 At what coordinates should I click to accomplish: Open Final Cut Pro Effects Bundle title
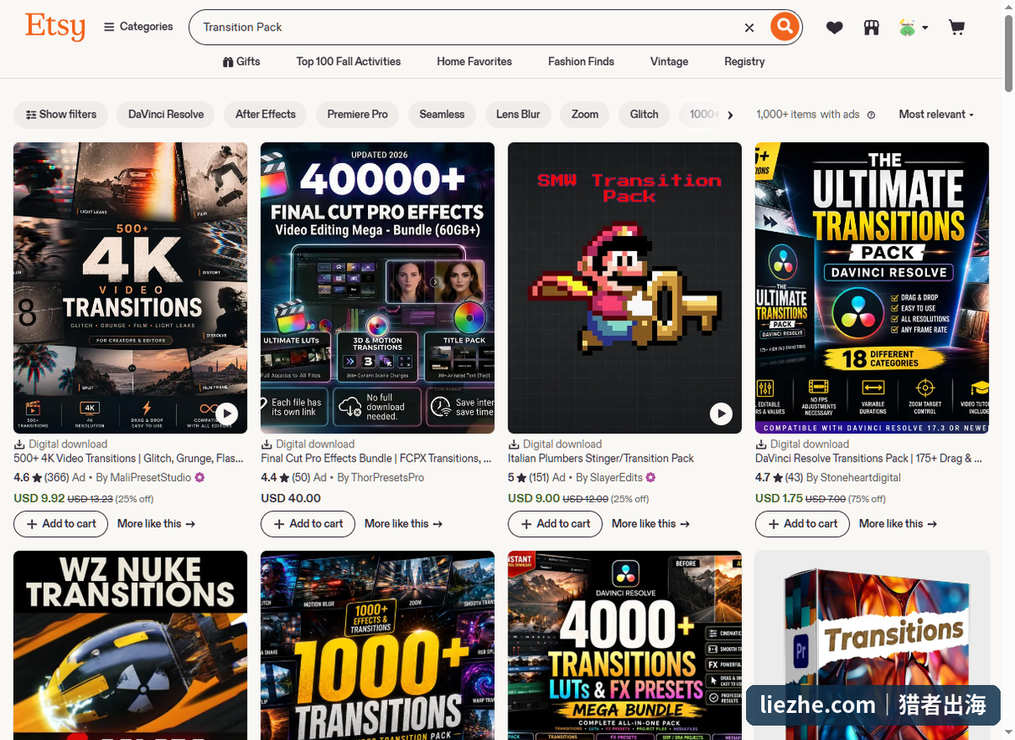pos(376,458)
